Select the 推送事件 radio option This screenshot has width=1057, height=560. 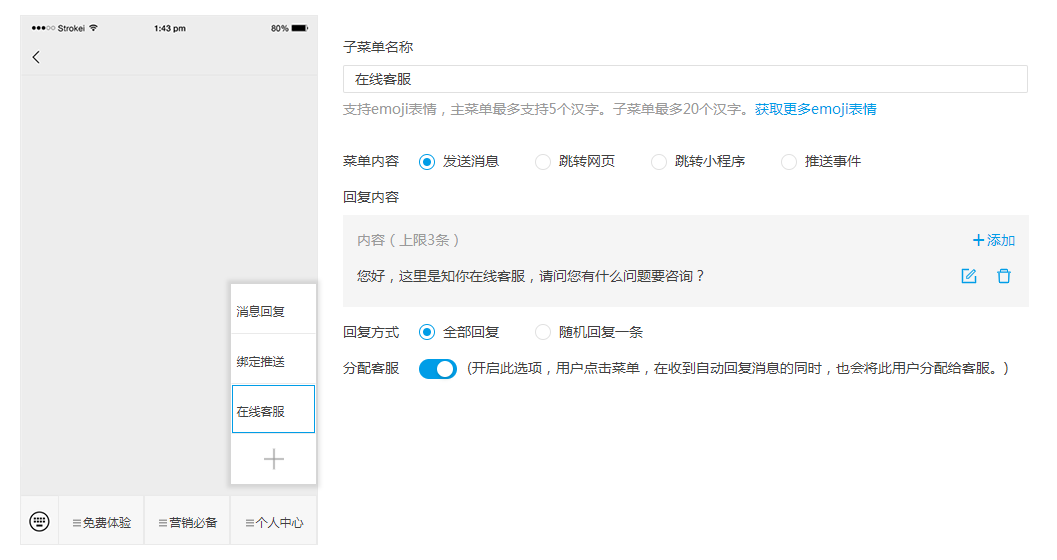[x=789, y=162]
